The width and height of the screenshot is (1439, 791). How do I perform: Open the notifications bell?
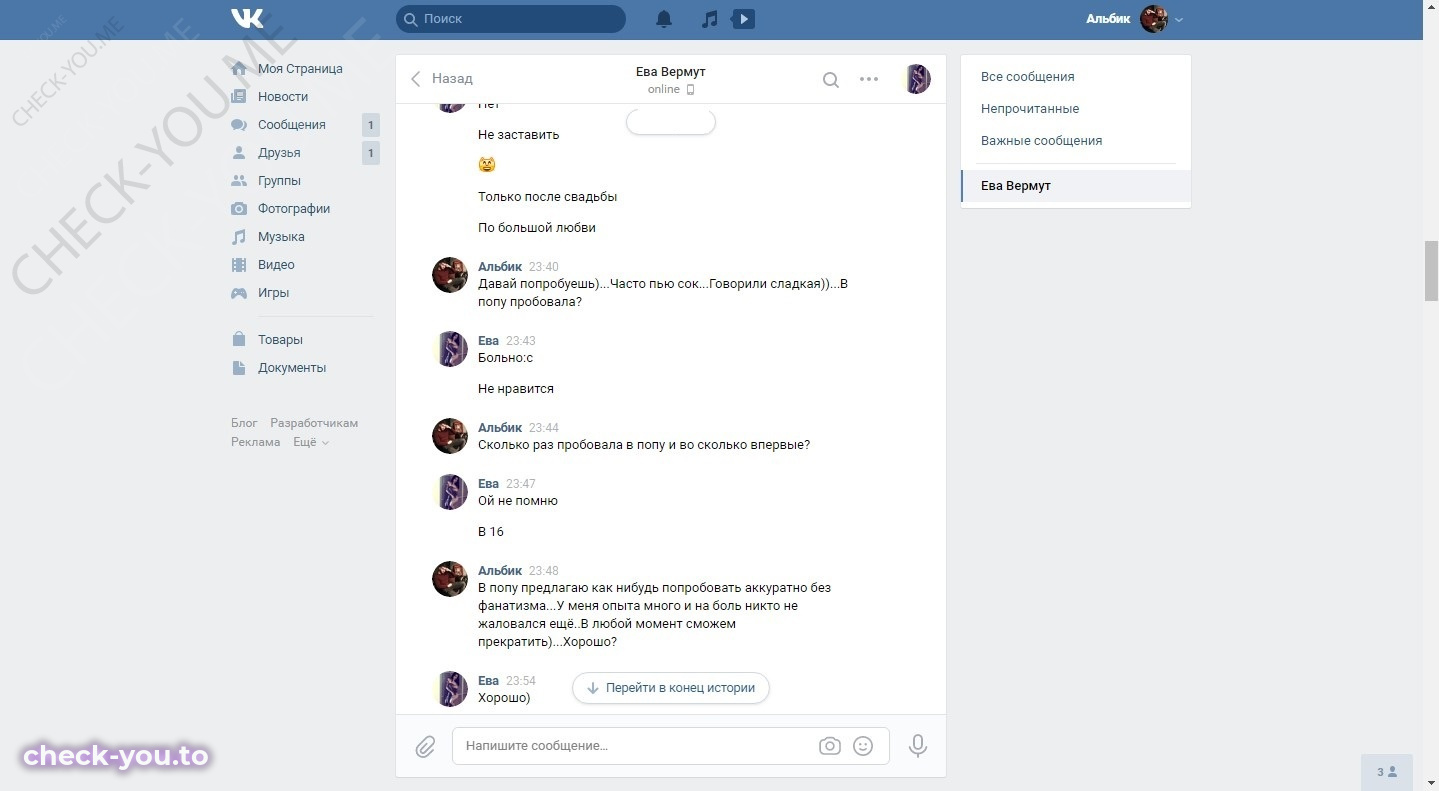coord(664,19)
